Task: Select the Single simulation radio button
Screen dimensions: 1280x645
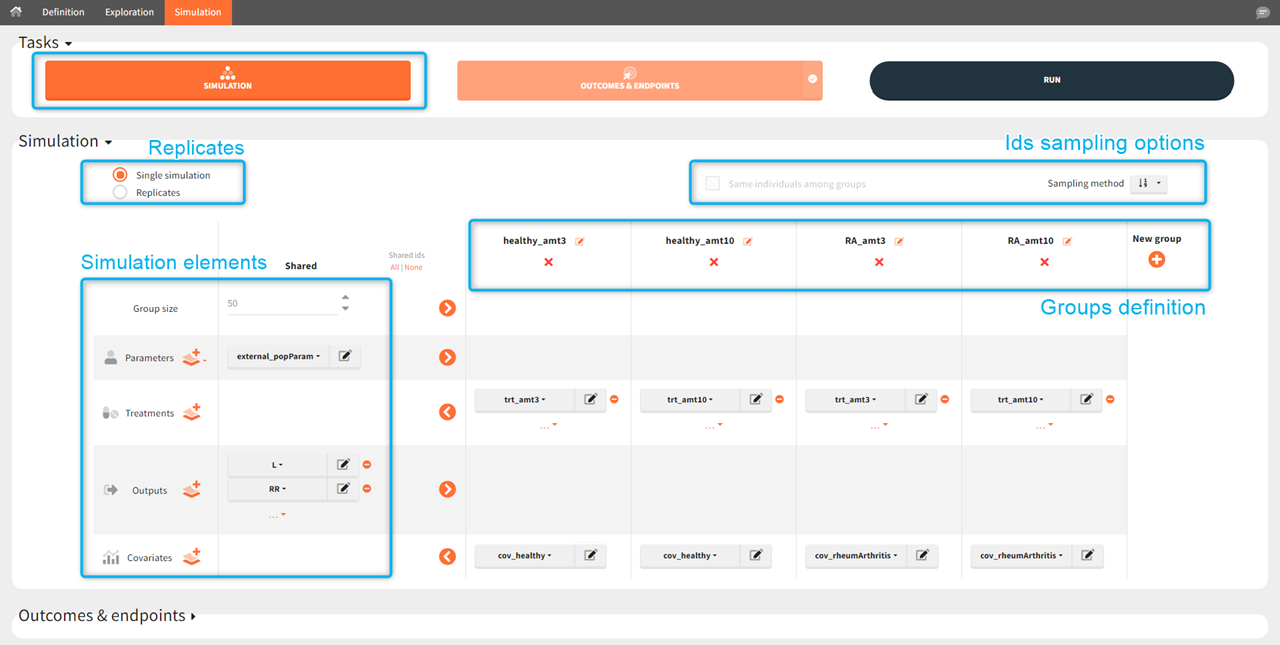Action: 120,175
